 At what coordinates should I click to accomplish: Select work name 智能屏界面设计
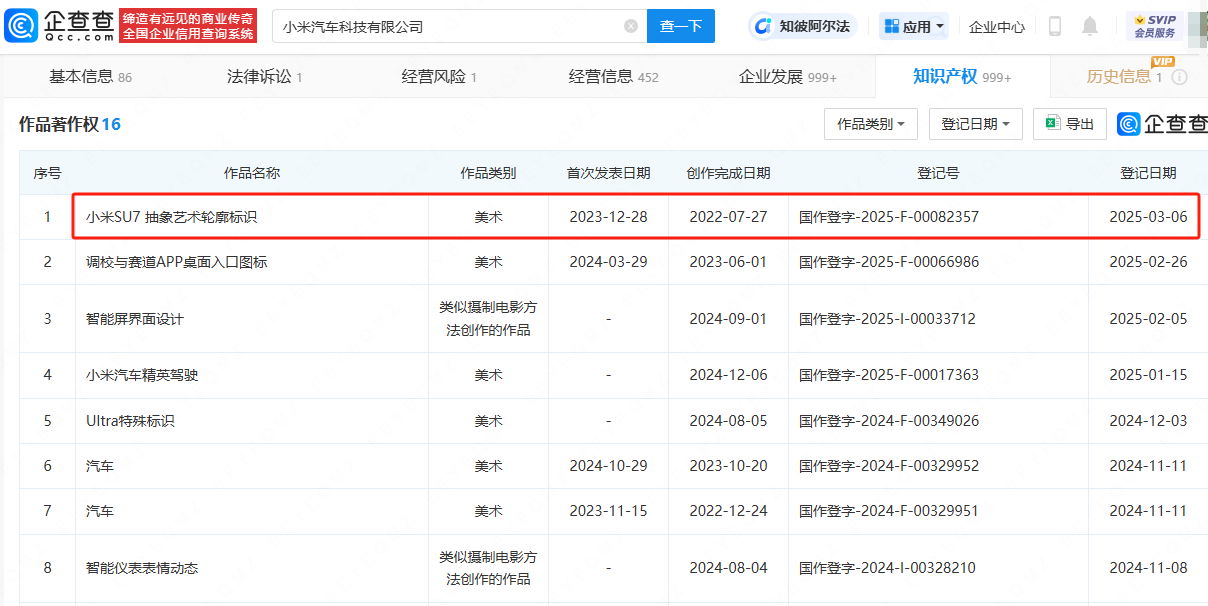(x=135, y=319)
